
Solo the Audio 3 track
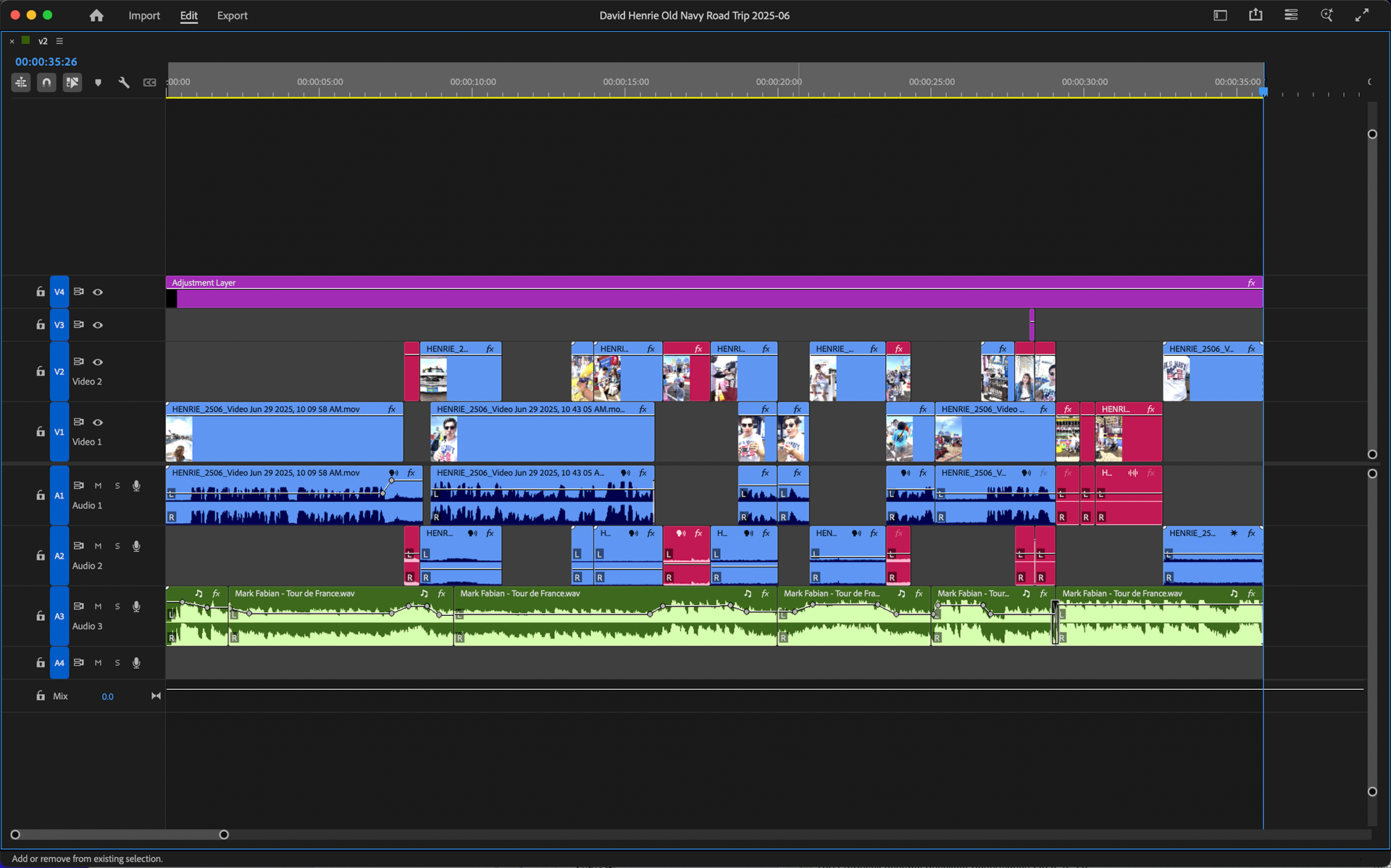click(117, 606)
